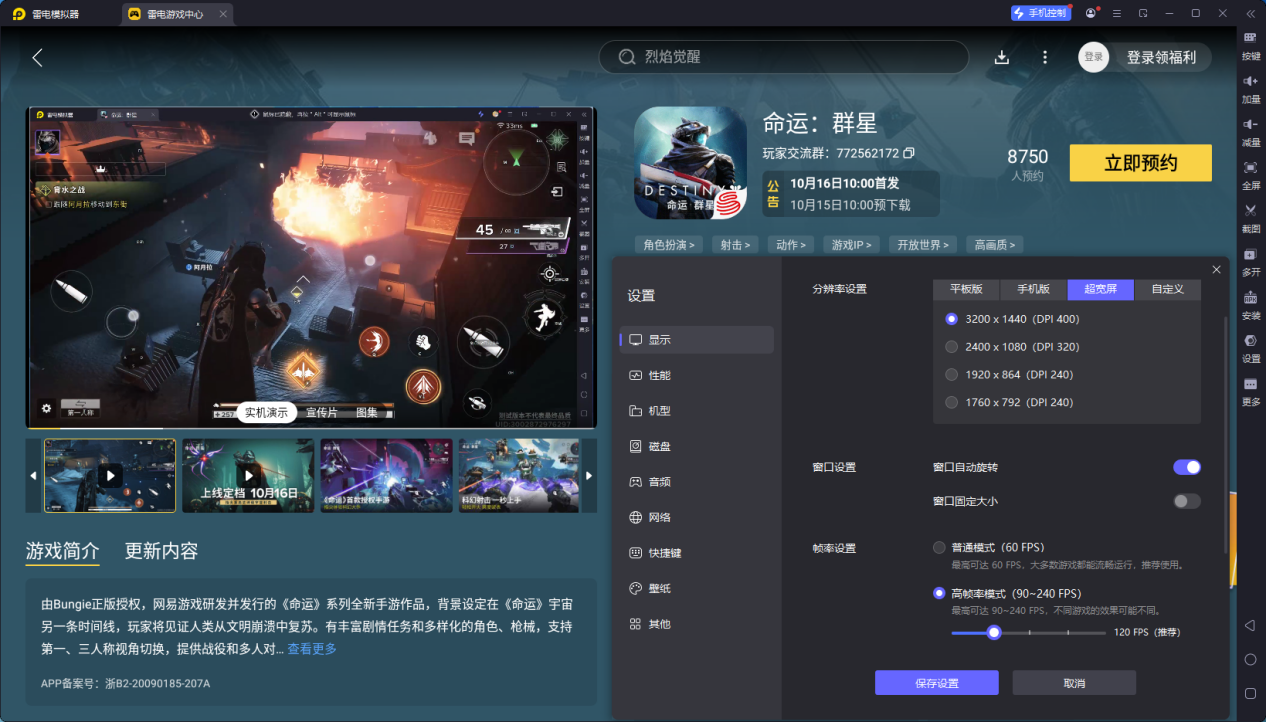Open the download manager icon
Screen dimensions: 1266x722
click(x=1002, y=58)
